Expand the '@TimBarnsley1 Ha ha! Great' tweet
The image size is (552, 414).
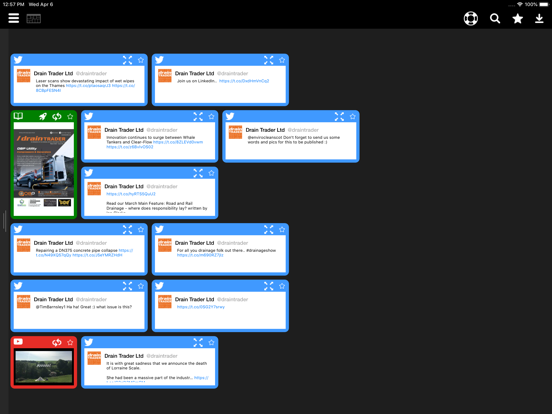(x=127, y=286)
